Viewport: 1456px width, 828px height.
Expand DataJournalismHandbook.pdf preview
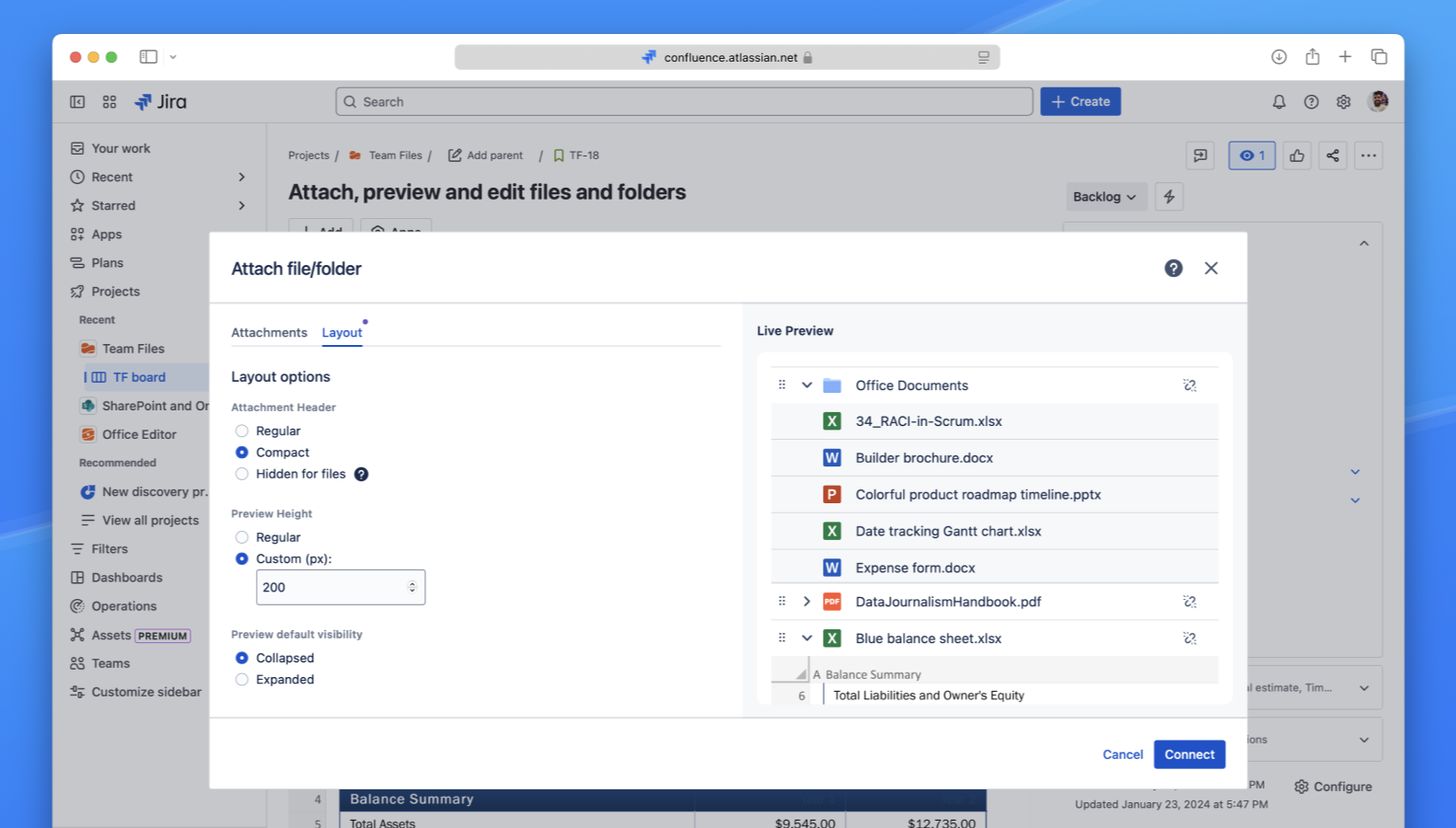point(807,602)
